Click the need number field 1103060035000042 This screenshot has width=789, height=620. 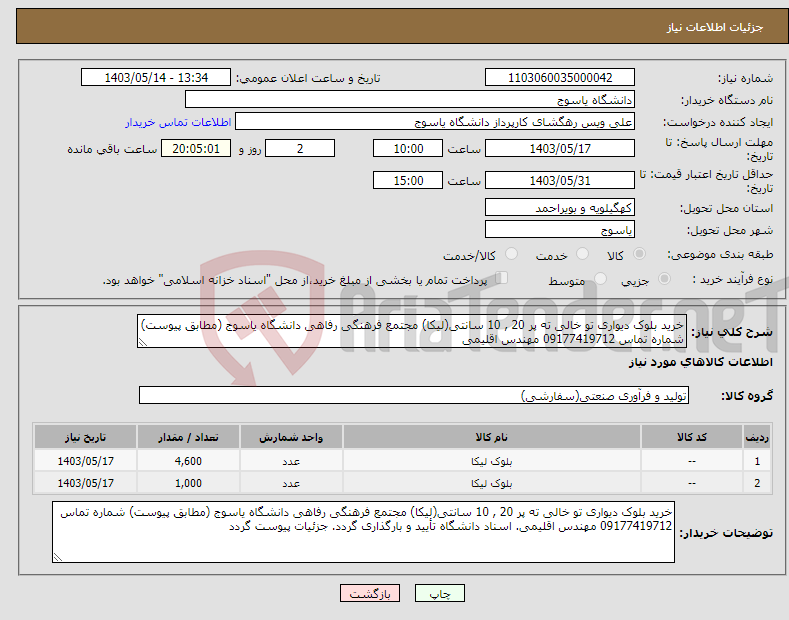click(560, 78)
